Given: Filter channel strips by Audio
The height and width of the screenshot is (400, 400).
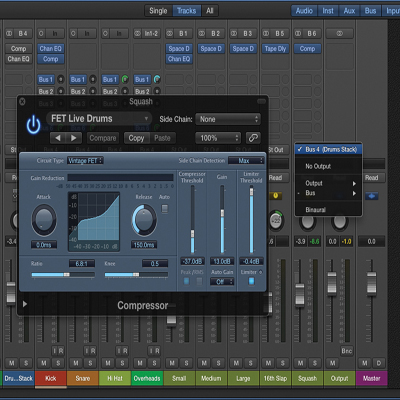Looking at the screenshot, I should point(304,11).
